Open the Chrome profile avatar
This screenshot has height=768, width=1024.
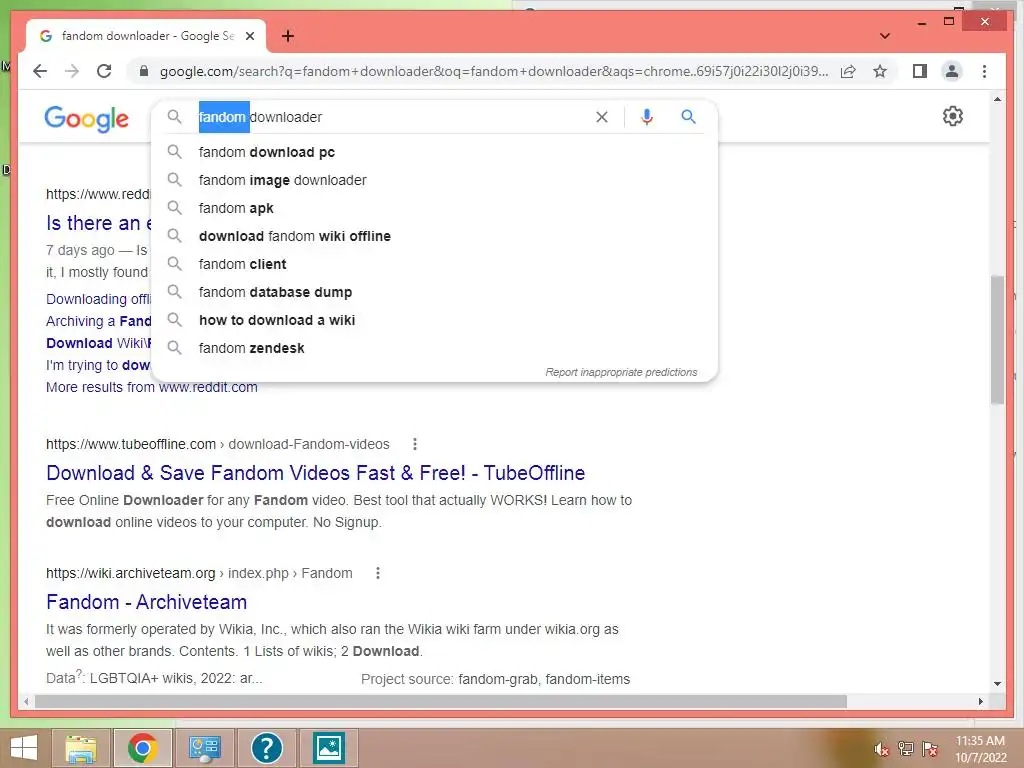point(952,71)
